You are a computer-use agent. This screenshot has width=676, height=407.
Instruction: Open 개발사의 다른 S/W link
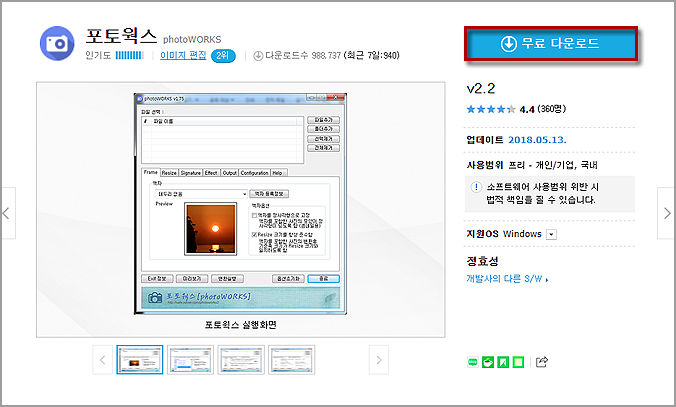coord(507,279)
